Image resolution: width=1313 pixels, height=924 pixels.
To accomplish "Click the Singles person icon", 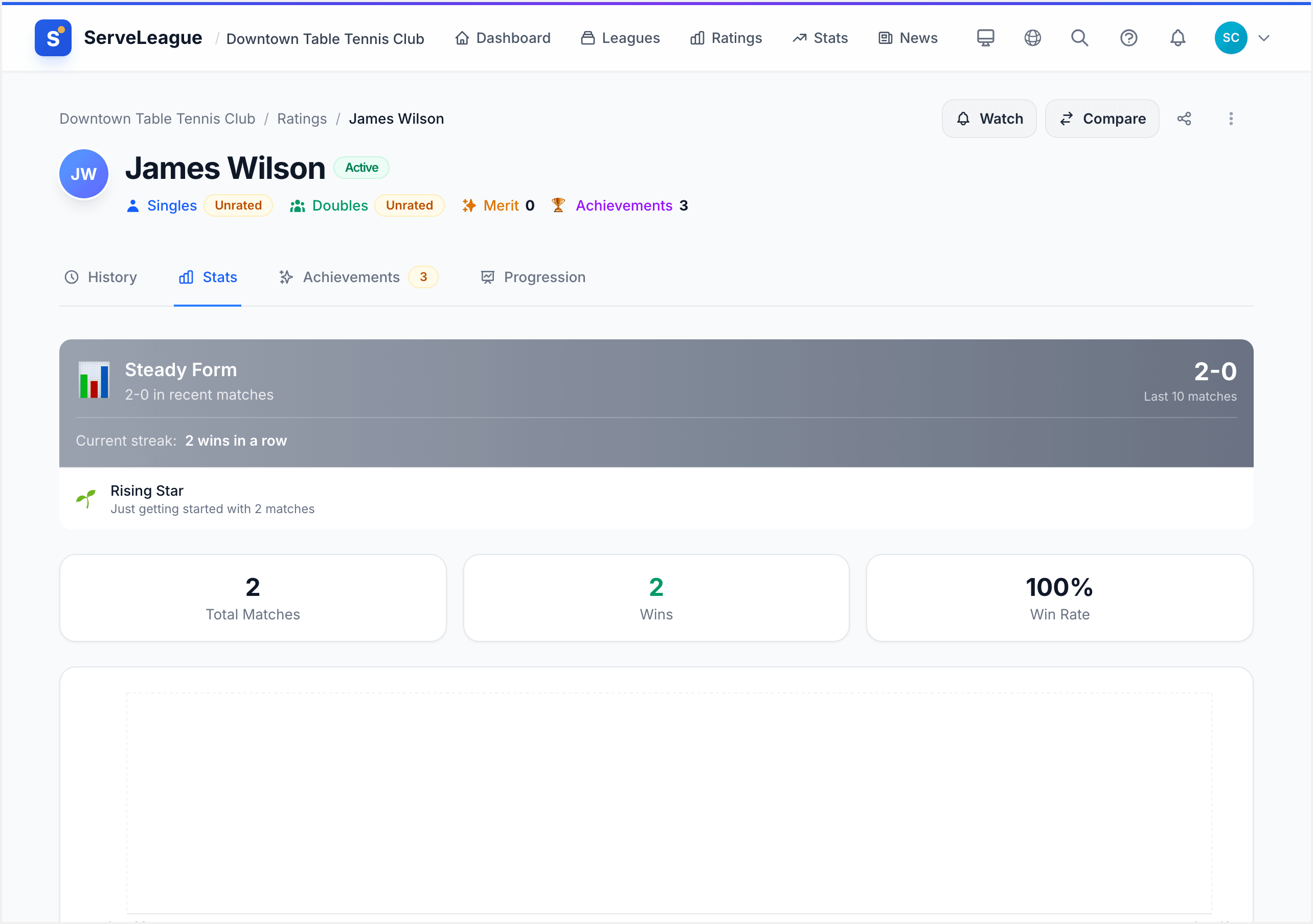I will click(x=132, y=205).
